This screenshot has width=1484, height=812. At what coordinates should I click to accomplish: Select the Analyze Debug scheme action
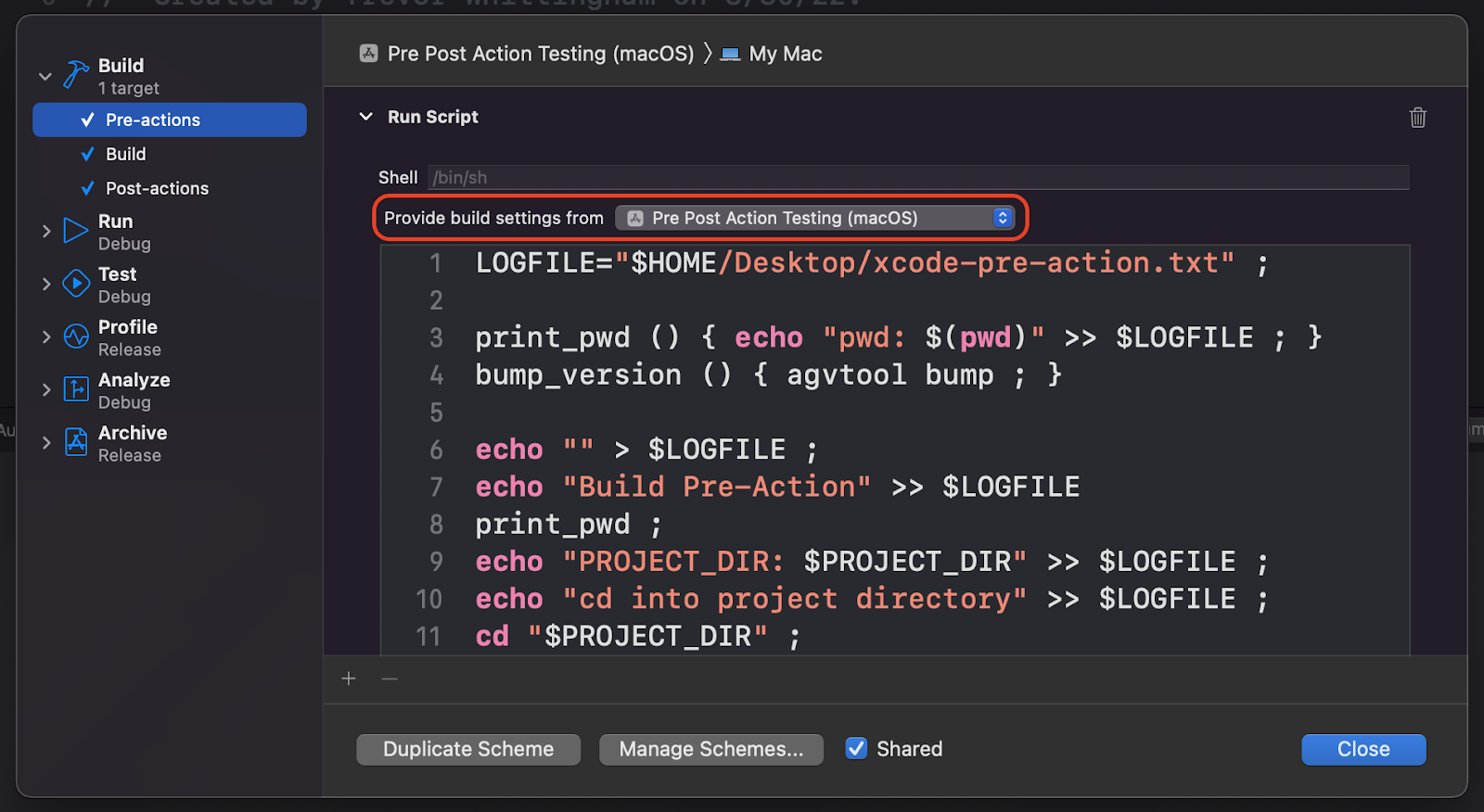pyautogui.click(x=134, y=390)
